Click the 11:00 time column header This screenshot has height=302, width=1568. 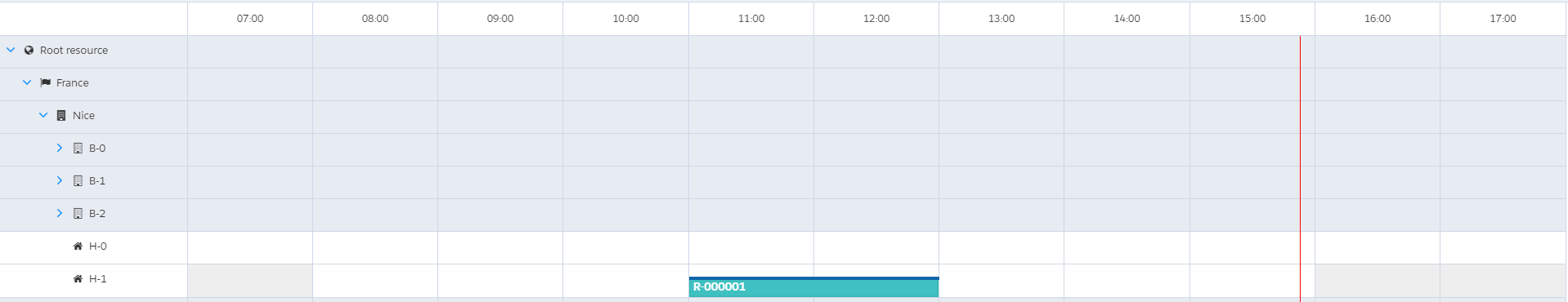[751, 19]
